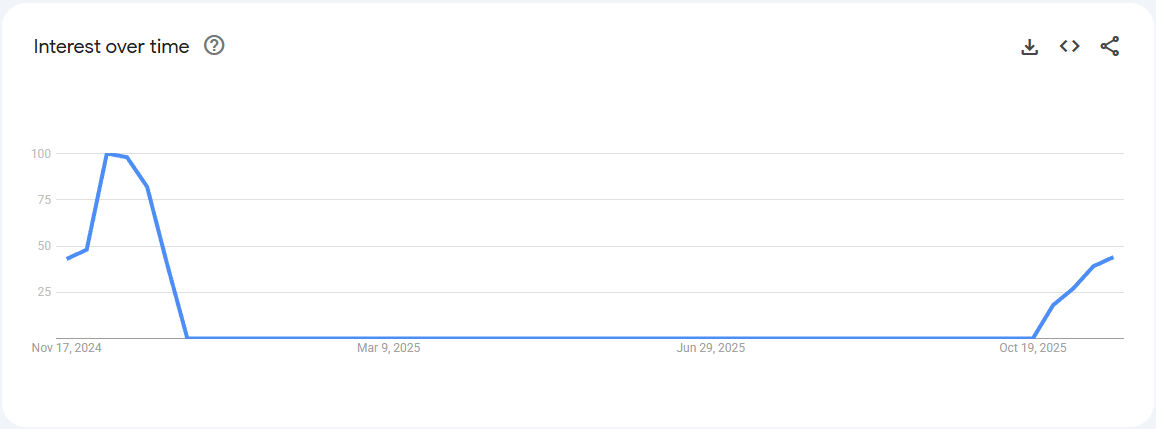Screen dimensions: 1156x429
Task: Click the "Mar 9, 2025" date label
Action: pyautogui.click(x=388, y=348)
